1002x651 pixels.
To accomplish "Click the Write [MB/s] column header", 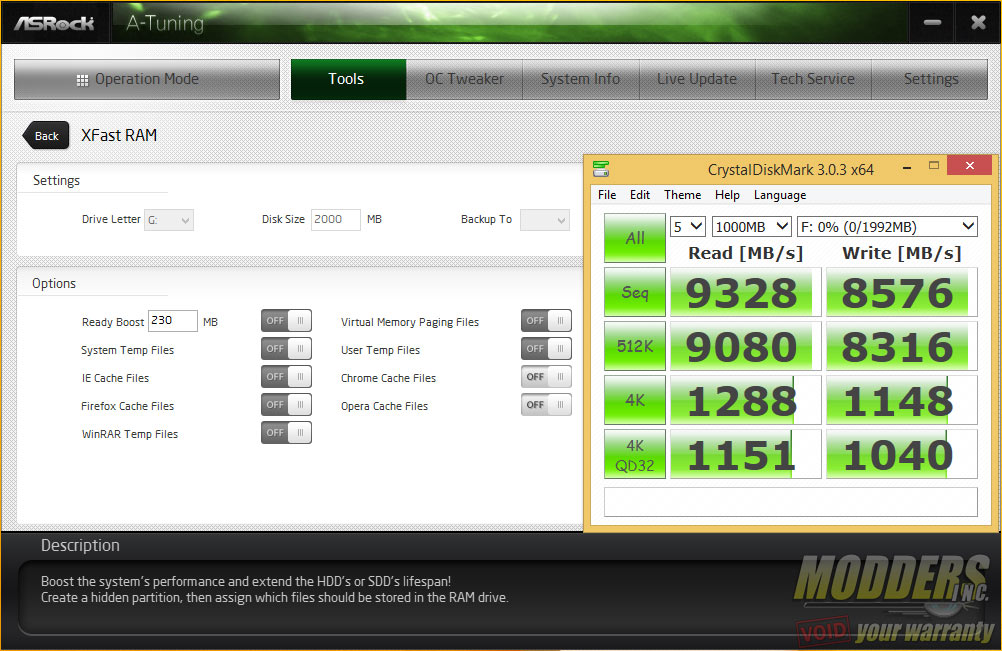I will [x=902, y=253].
